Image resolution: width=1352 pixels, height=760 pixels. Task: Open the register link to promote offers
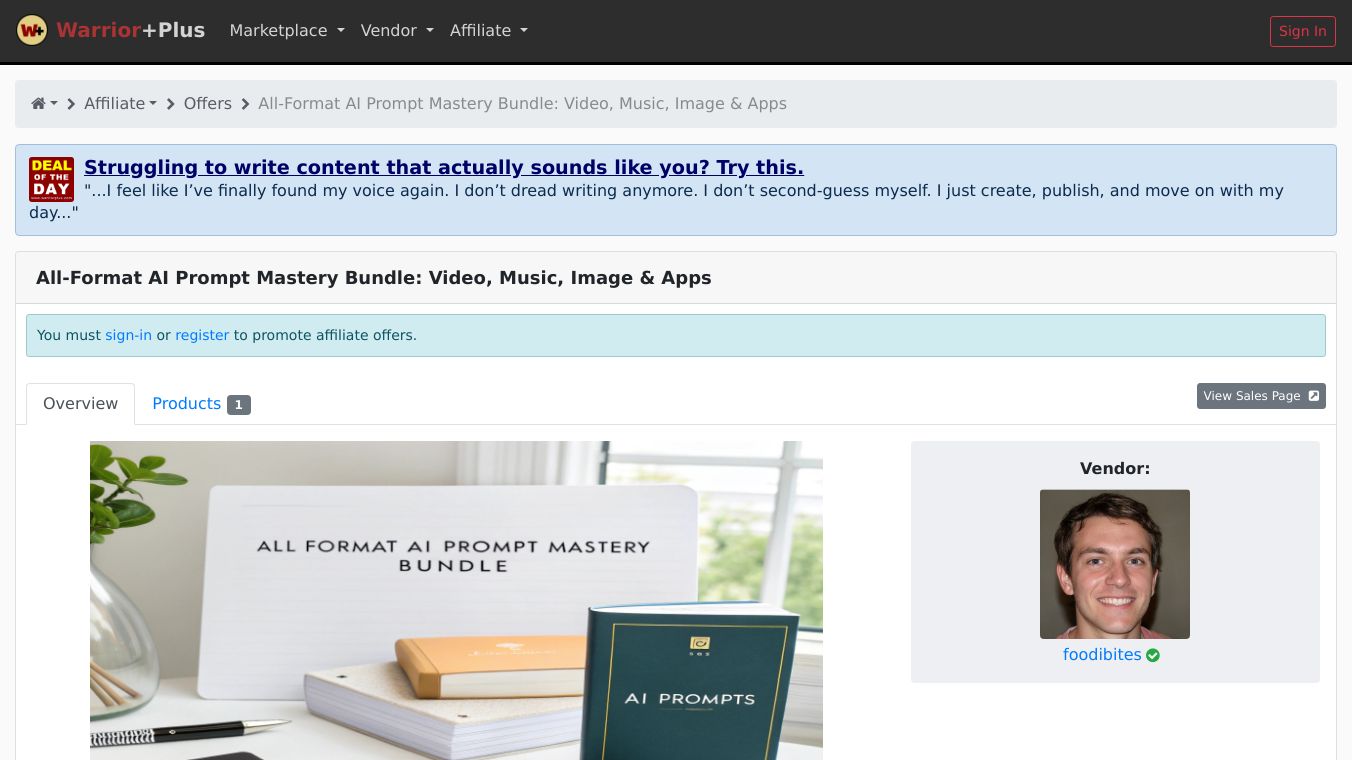pyautogui.click(x=202, y=335)
